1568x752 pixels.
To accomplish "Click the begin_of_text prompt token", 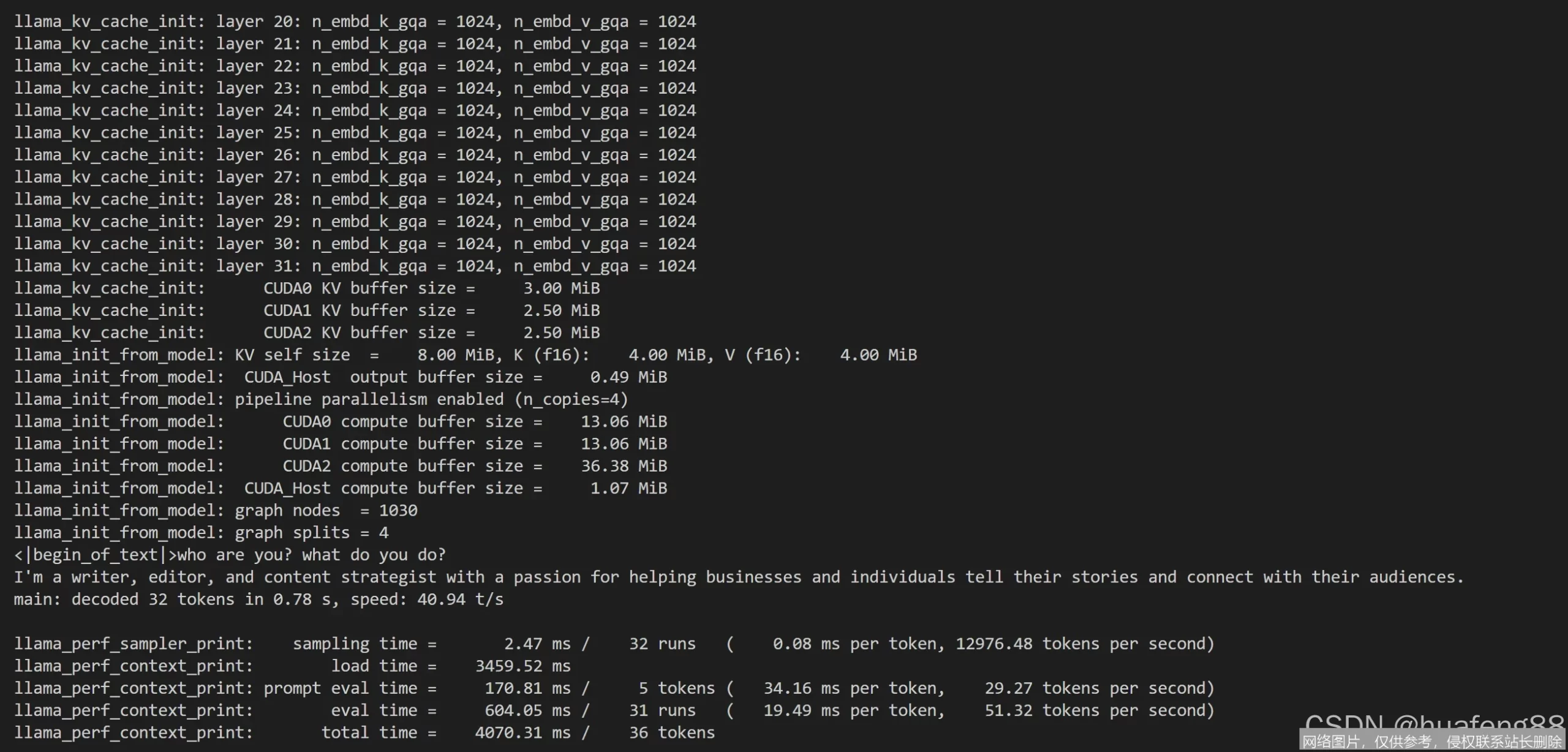I will point(96,555).
